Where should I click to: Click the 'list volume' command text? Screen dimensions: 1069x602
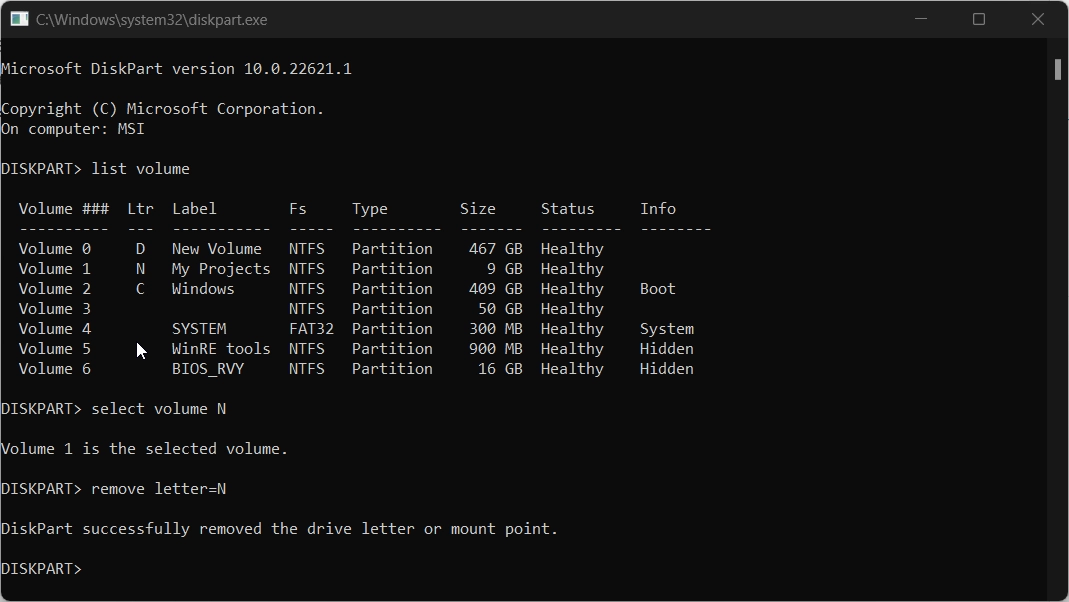click(x=140, y=169)
